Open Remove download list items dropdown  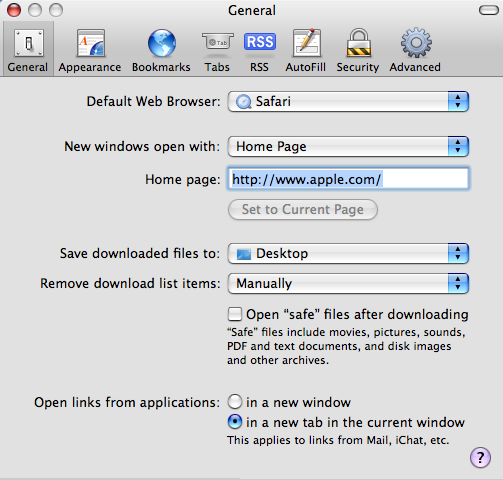tap(348, 284)
